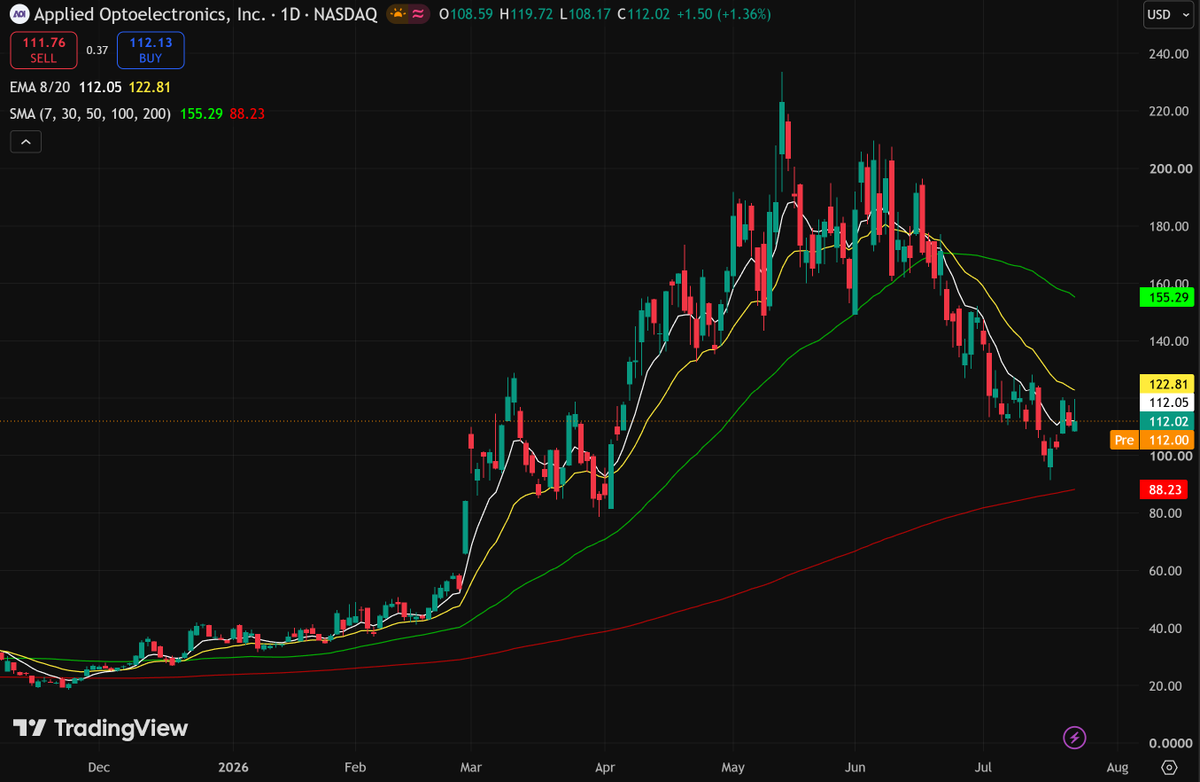Open the USD currency dropdown

coord(1168,15)
